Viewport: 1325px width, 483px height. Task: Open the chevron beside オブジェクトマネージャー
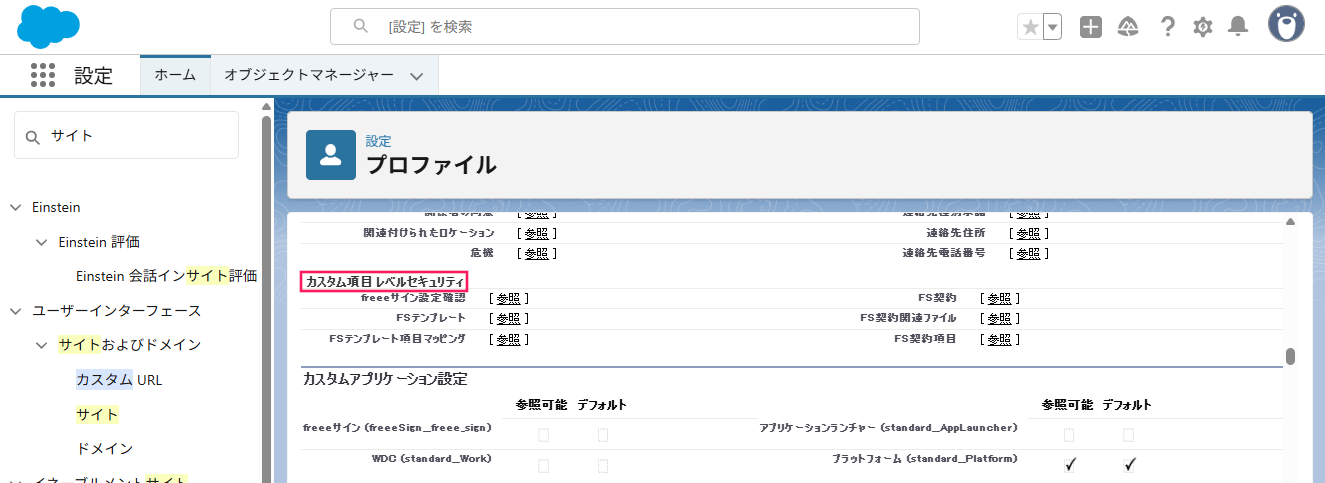click(417, 76)
